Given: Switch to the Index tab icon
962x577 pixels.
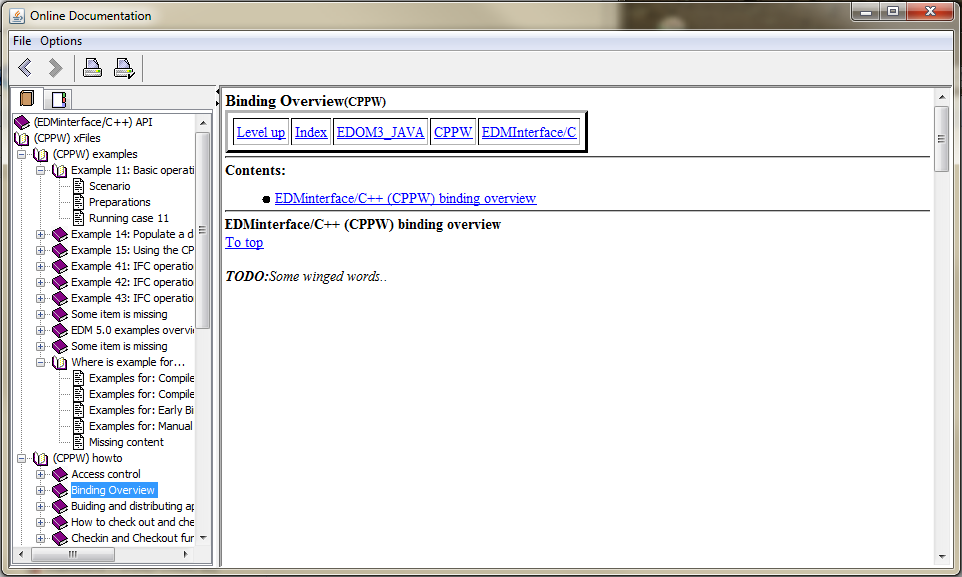Looking at the screenshot, I should 59,99.
